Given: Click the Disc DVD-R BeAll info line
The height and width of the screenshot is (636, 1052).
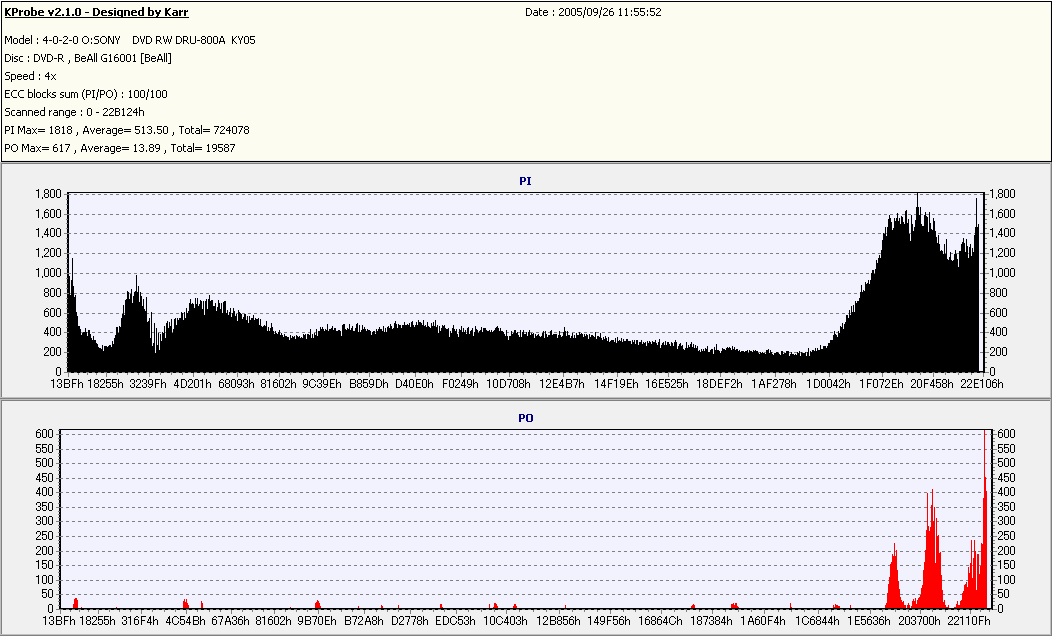Looking at the screenshot, I should coord(88,58).
